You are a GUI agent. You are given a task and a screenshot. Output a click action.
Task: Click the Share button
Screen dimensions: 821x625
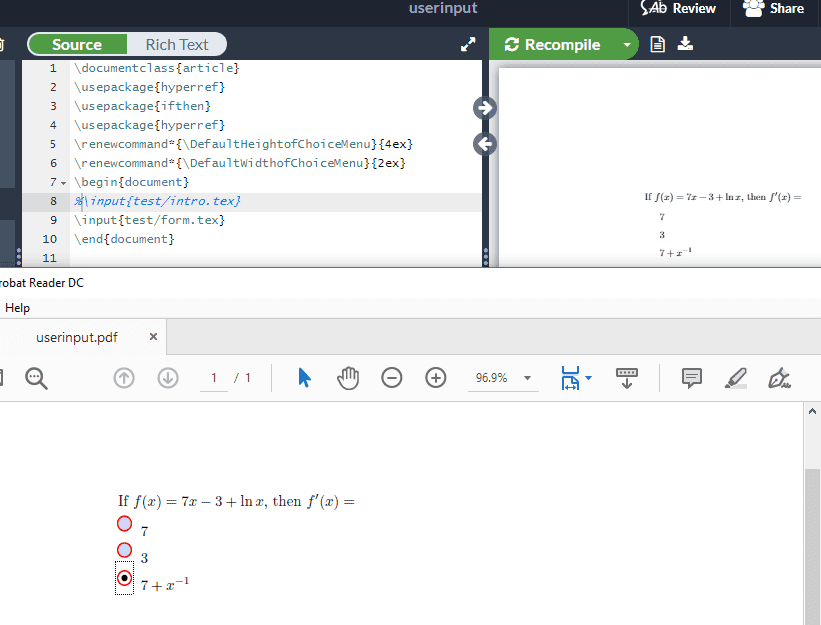pos(774,9)
